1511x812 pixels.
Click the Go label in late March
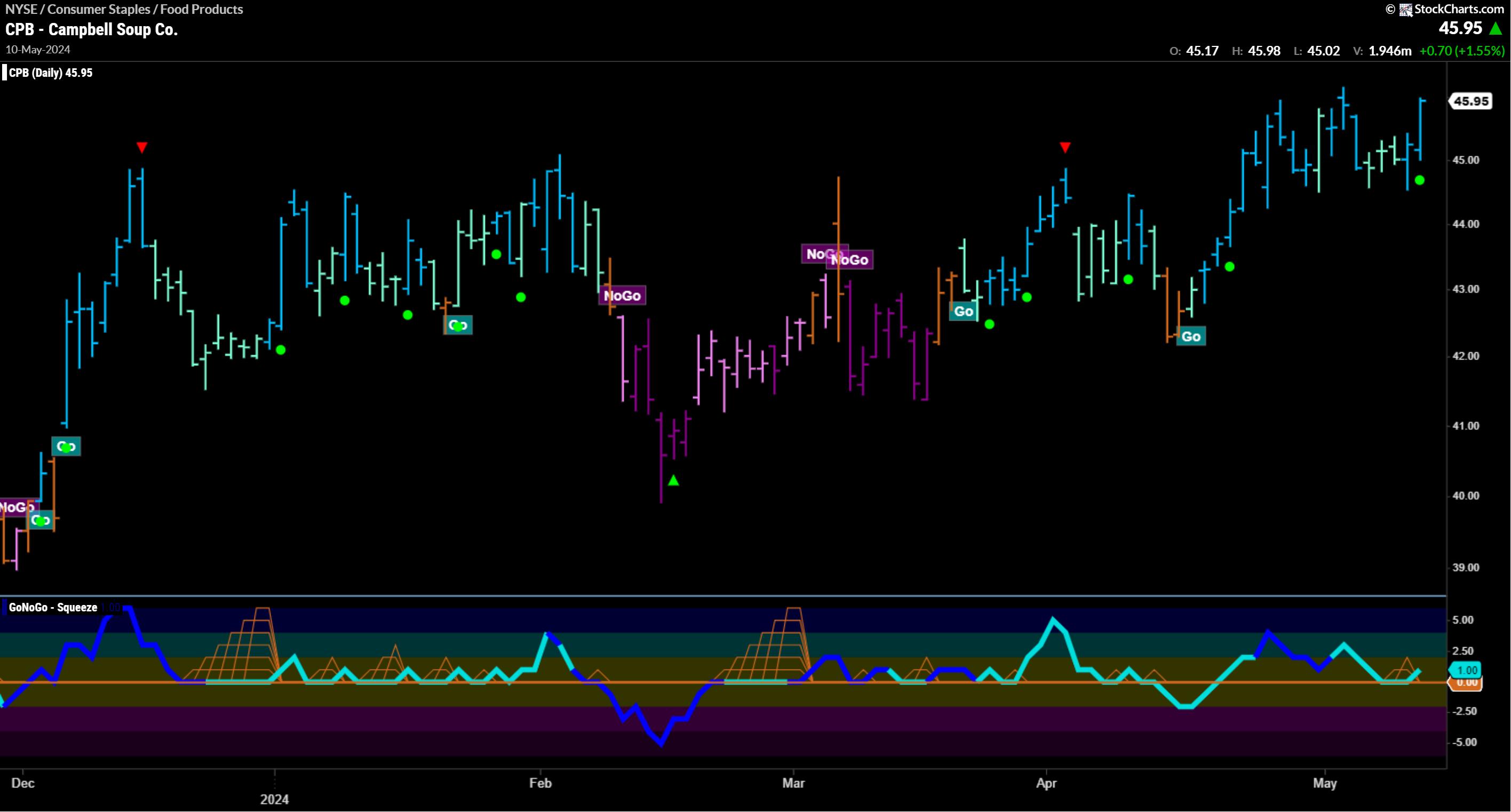click(963, 312)
